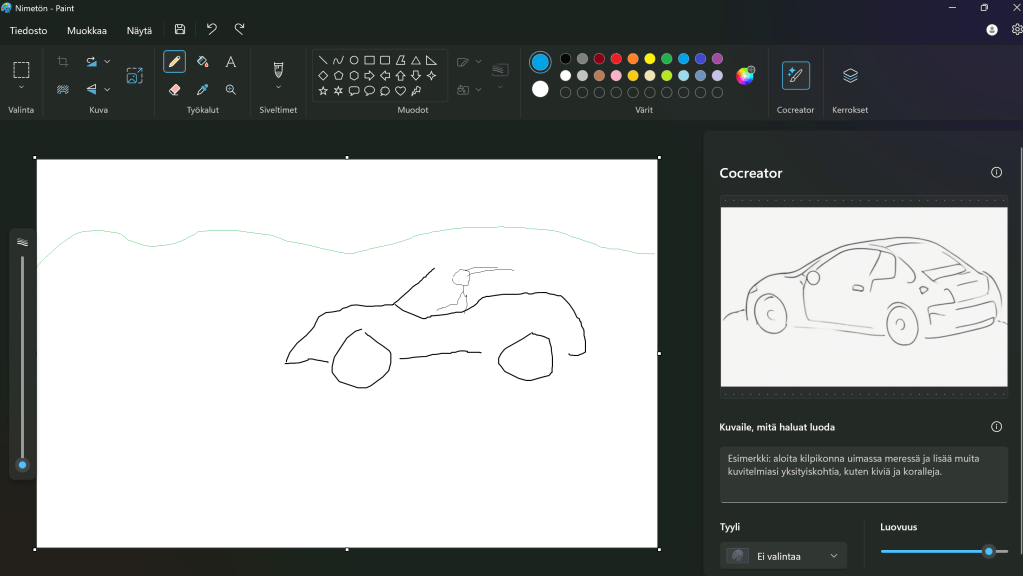This screenshot has width=1023, height=576.
Task: Expand the Siveltimet brushes dropdown
Action: point(278,87)
